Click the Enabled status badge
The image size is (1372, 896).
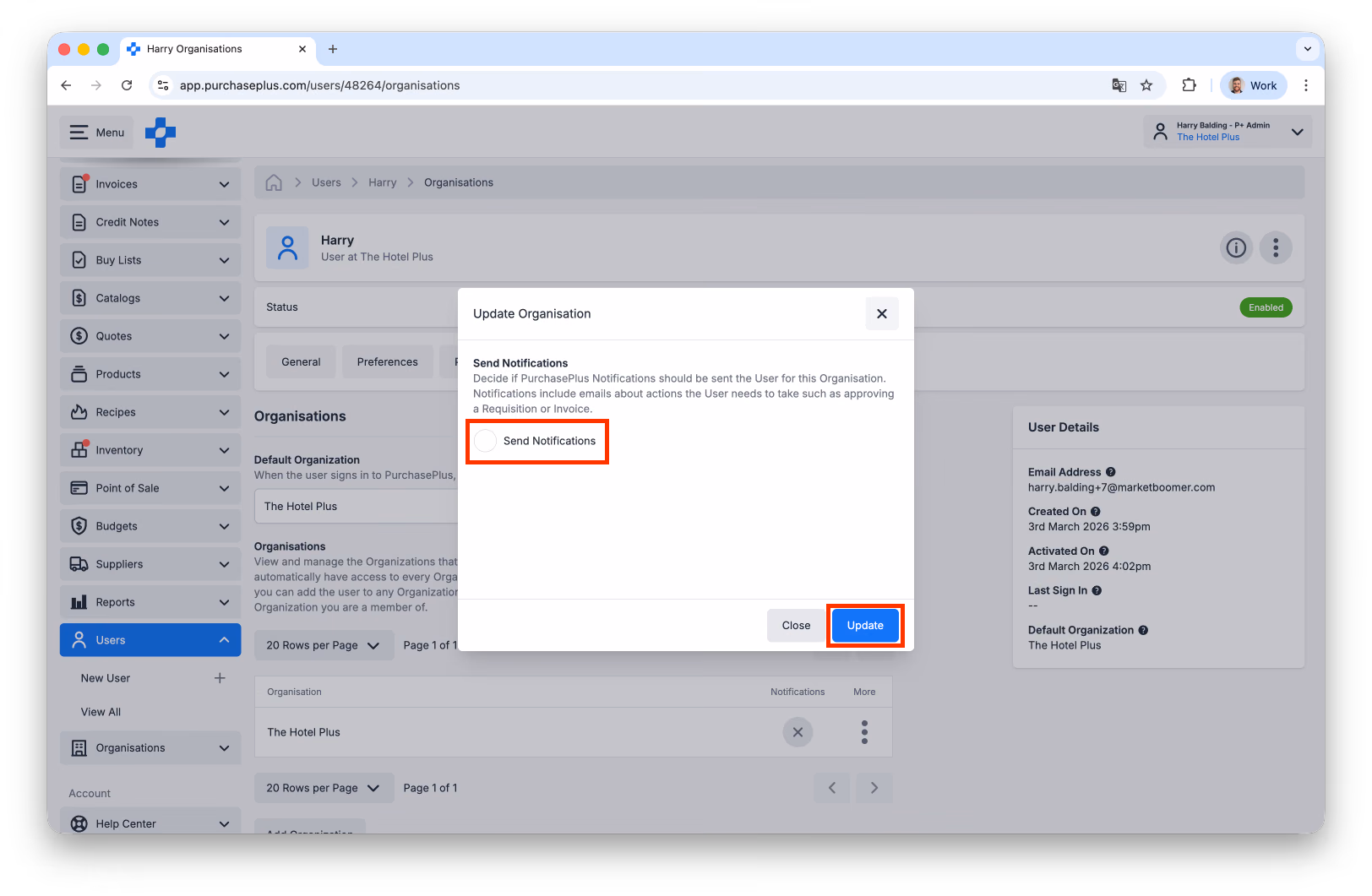click(x=1266, y=307)
